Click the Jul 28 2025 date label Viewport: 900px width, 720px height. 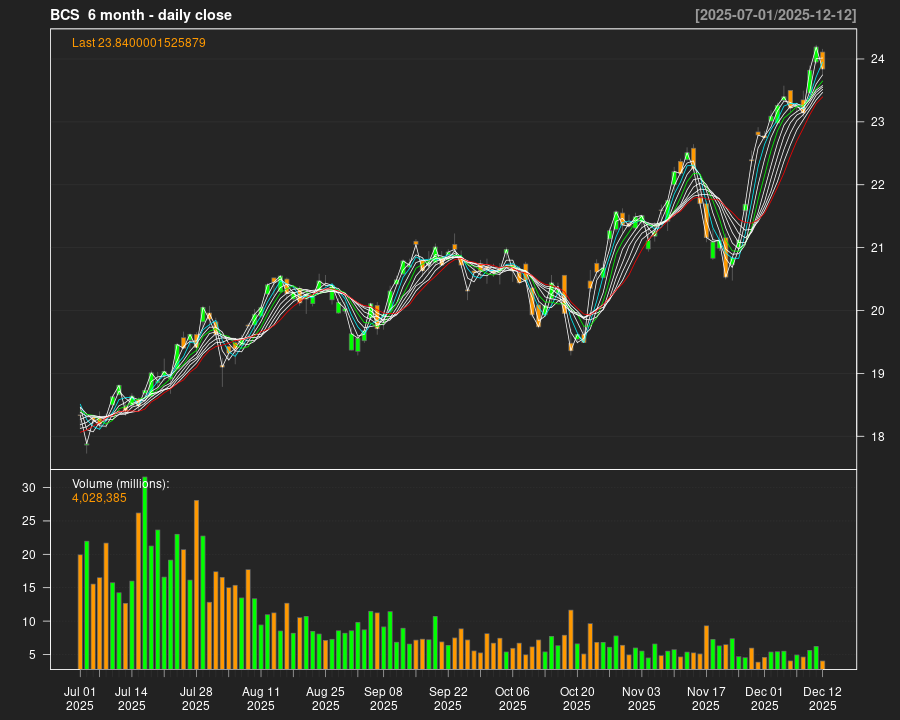(196, 698)
